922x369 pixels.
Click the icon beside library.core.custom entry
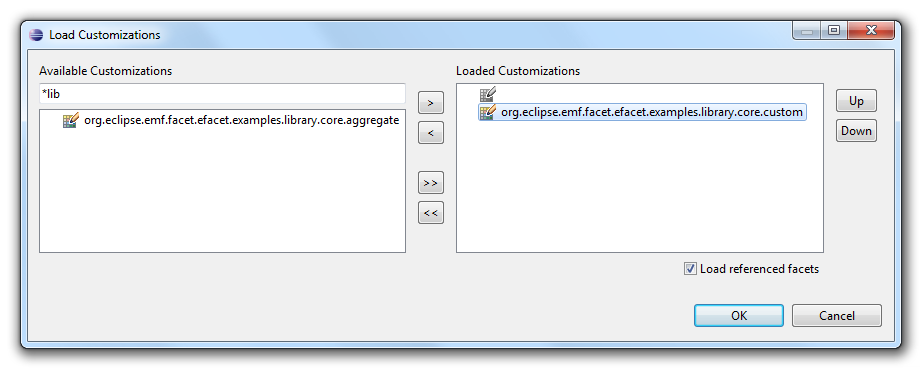tap(488, 112)
